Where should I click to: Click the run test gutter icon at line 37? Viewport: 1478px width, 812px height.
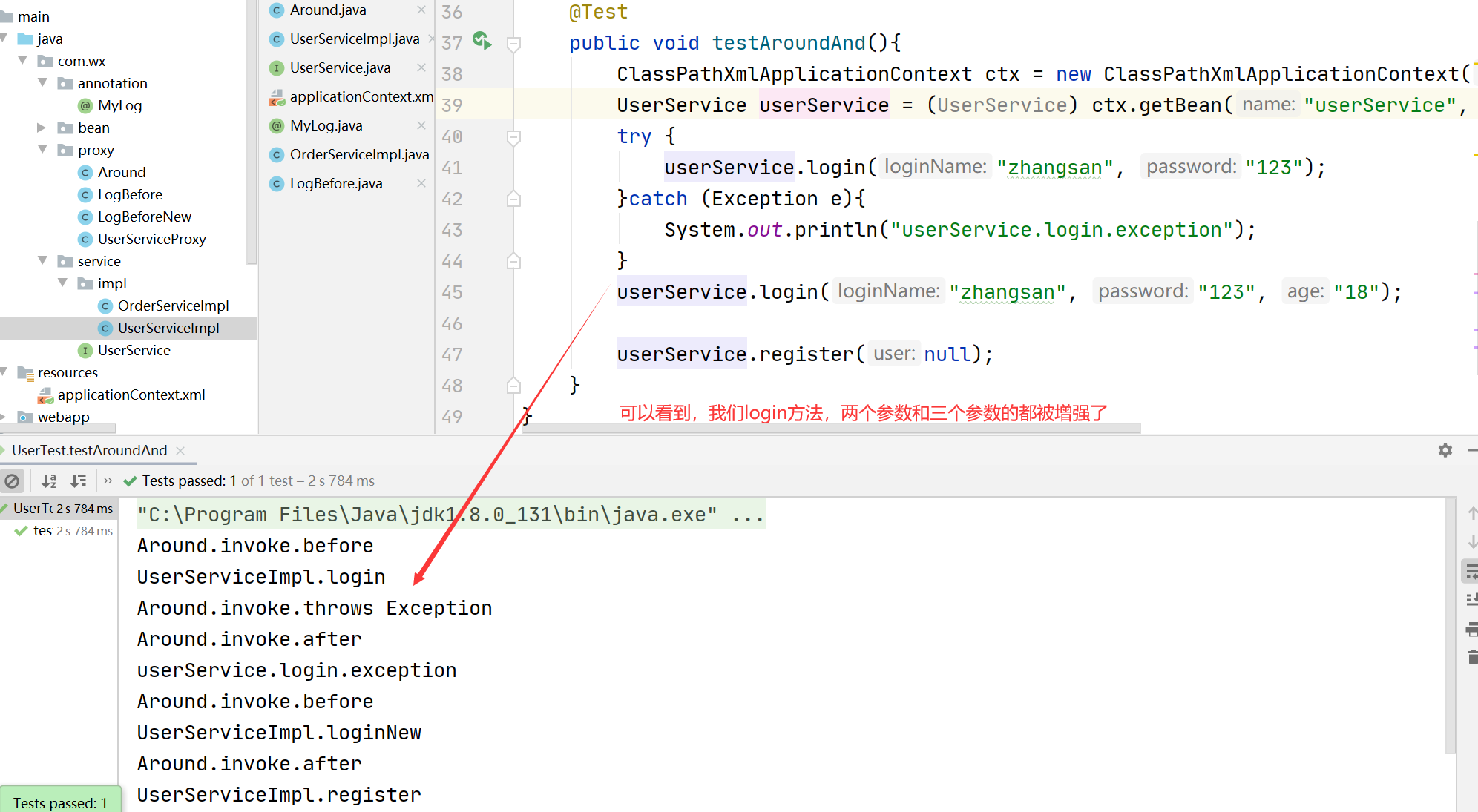point(482,41)
